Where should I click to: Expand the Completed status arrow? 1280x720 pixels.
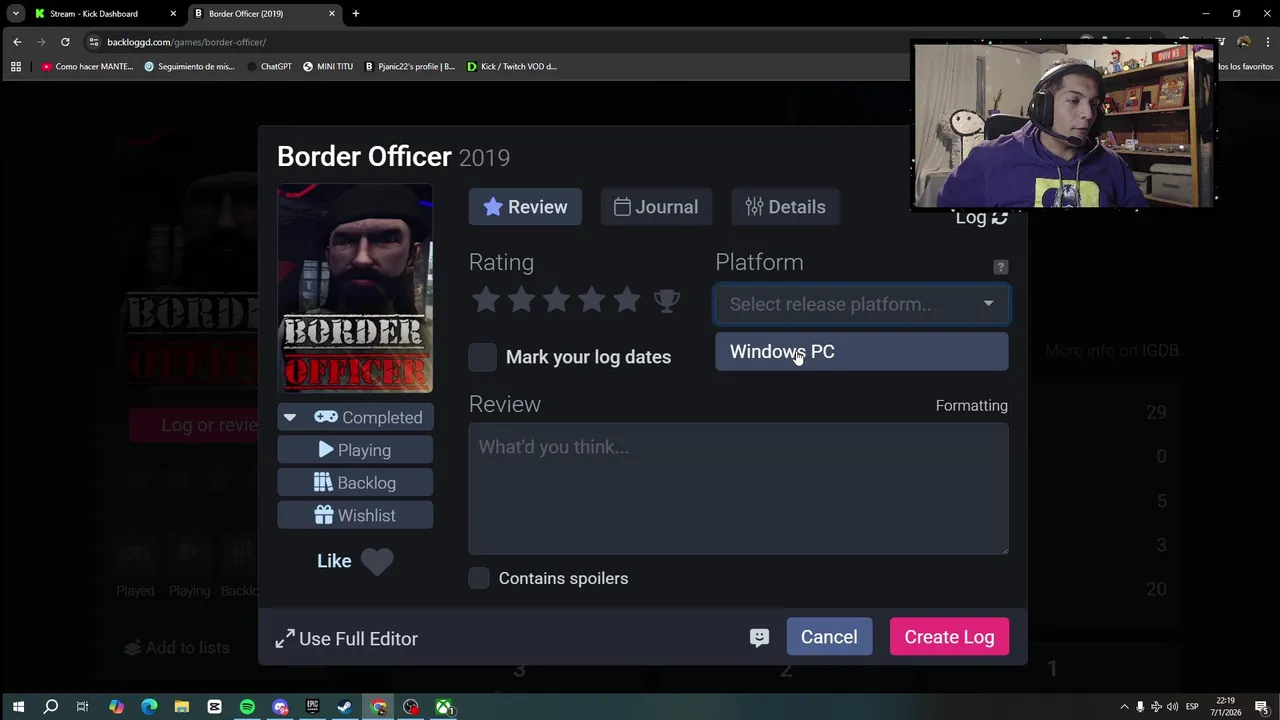coord(289,417)
